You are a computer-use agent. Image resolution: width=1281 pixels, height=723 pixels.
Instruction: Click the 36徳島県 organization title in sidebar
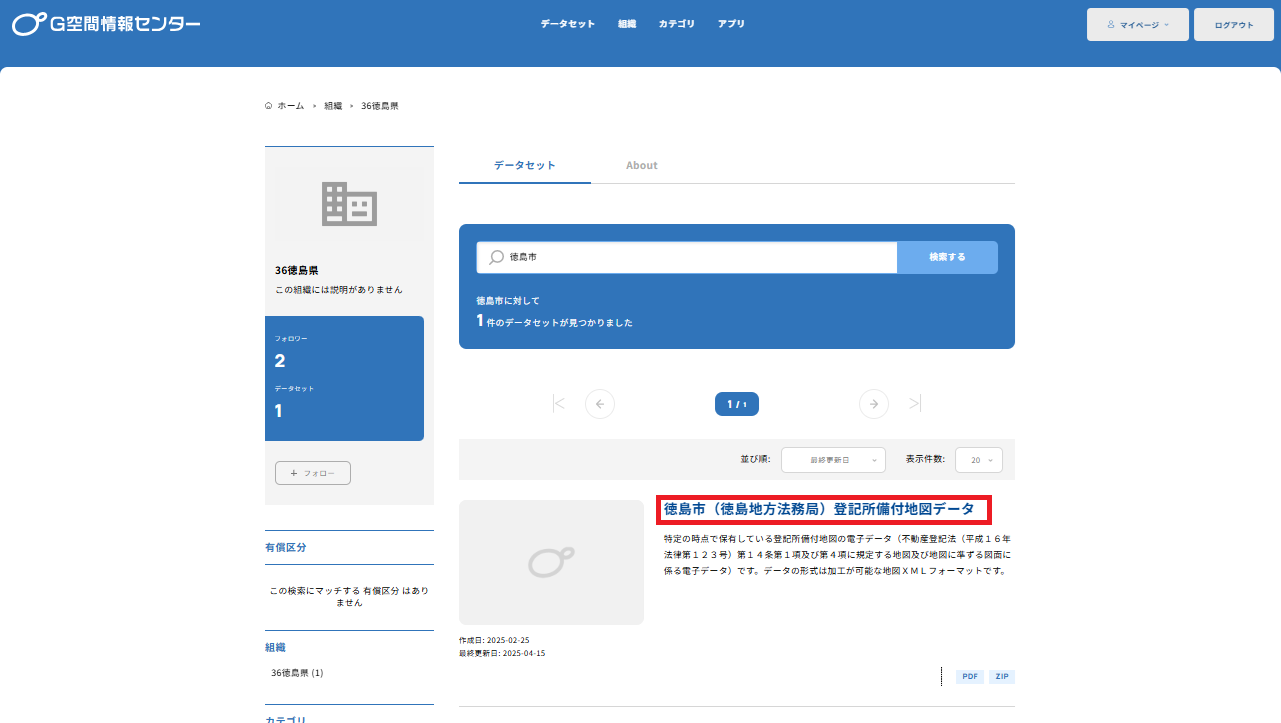pos(297,270)
